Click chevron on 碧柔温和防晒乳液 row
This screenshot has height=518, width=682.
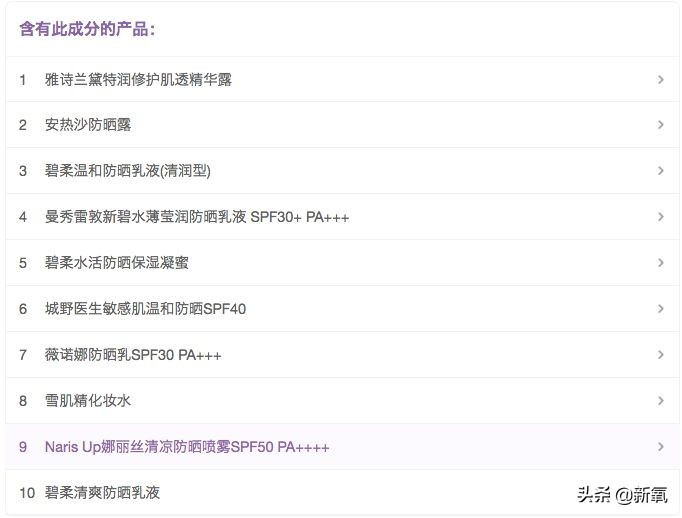661,170
